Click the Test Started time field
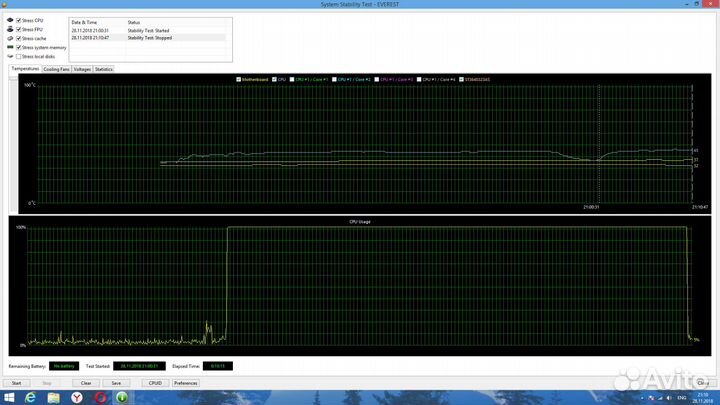 coord(139,366)
